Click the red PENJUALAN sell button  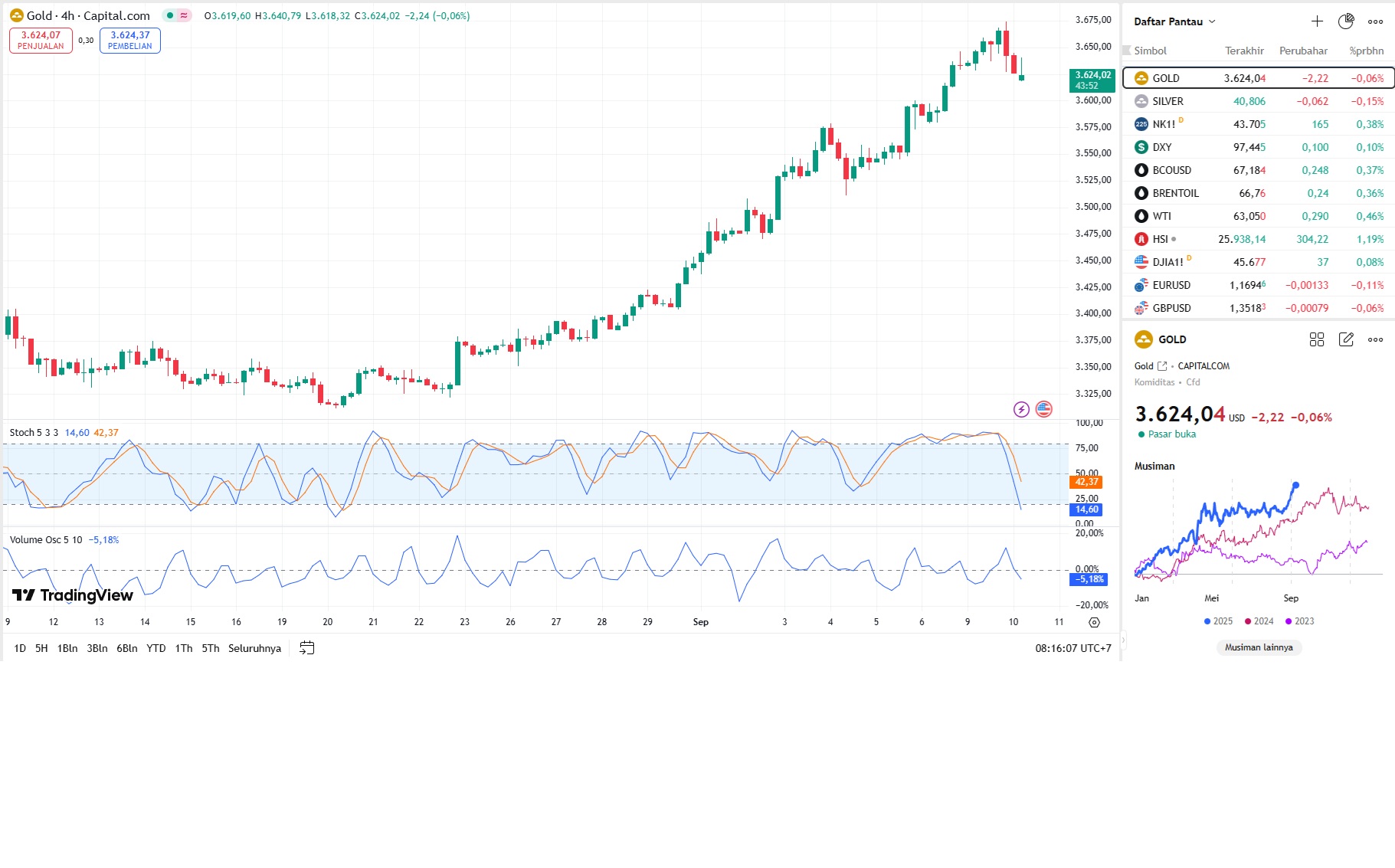pos(41,41)
